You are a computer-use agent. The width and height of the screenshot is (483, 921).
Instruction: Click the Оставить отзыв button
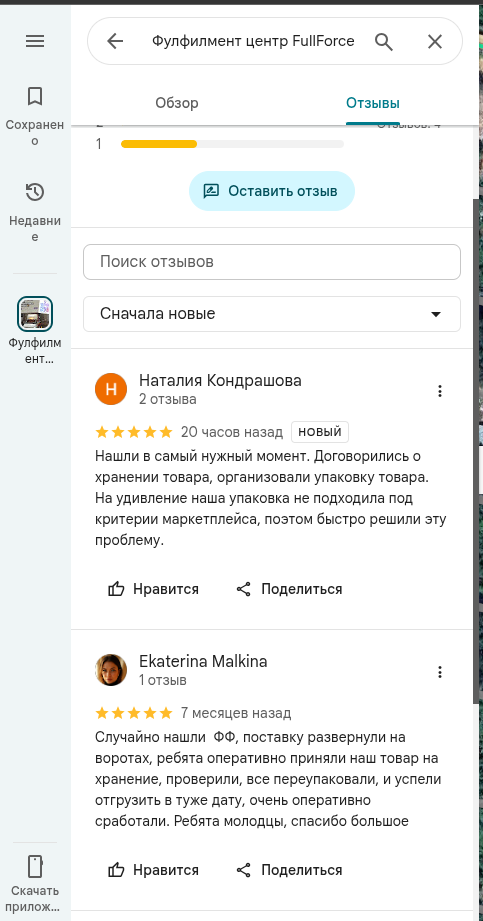click(x=271, y=191)
